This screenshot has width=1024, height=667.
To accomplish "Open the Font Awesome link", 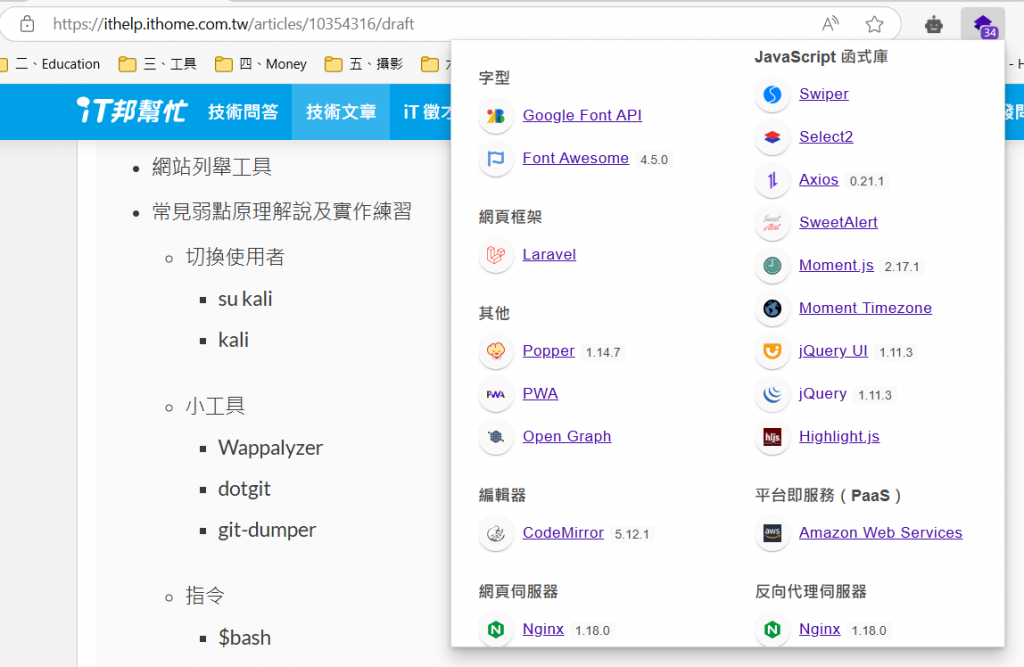I will (575, 158).
